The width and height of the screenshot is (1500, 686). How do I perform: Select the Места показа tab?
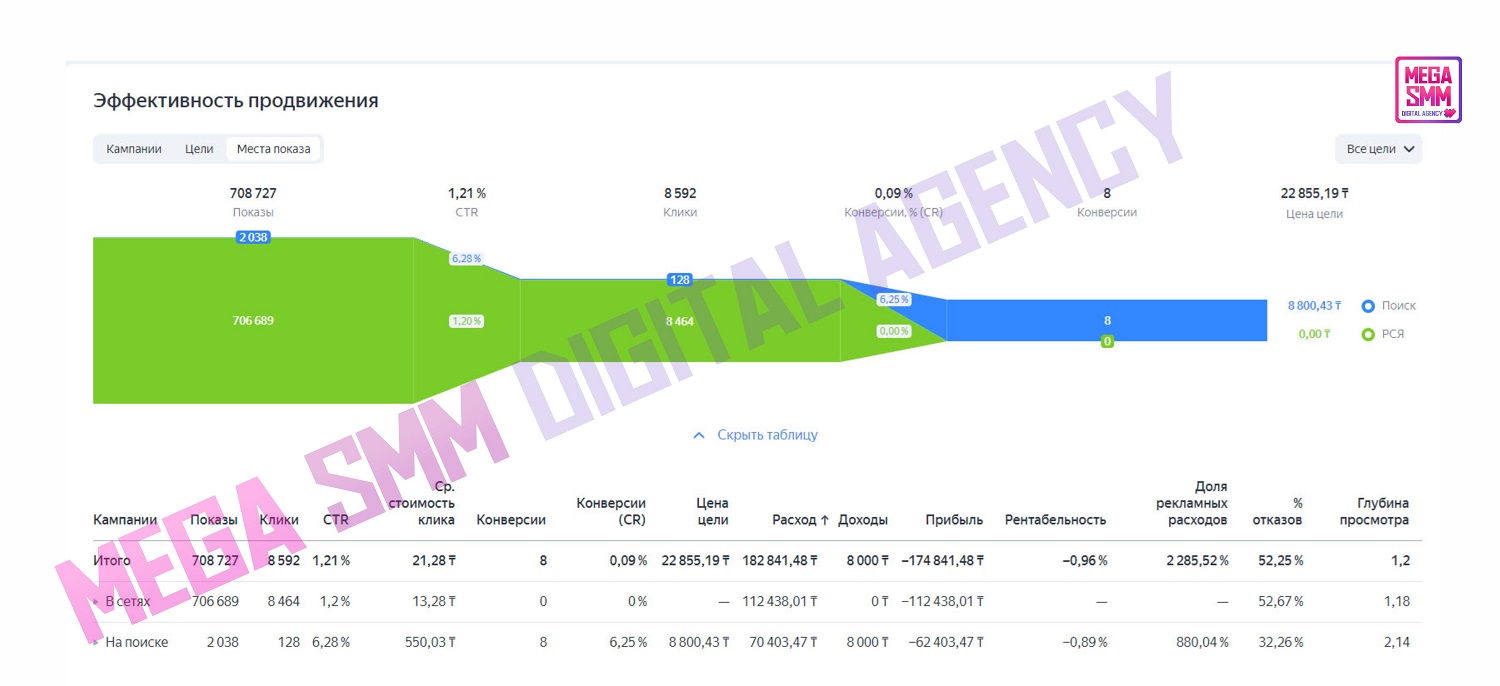click(273, 149)
